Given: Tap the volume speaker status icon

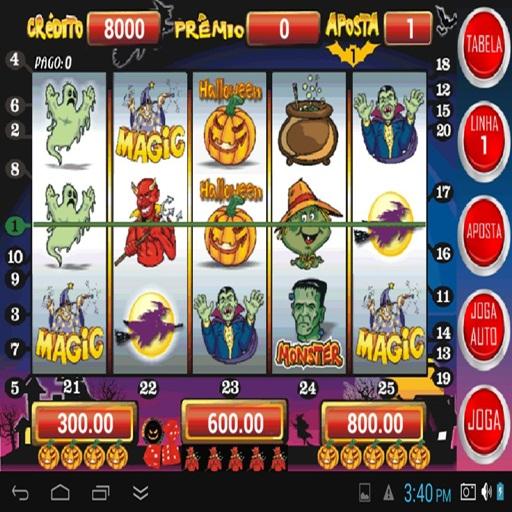Looking at the screenshot, I should (486, 492).
